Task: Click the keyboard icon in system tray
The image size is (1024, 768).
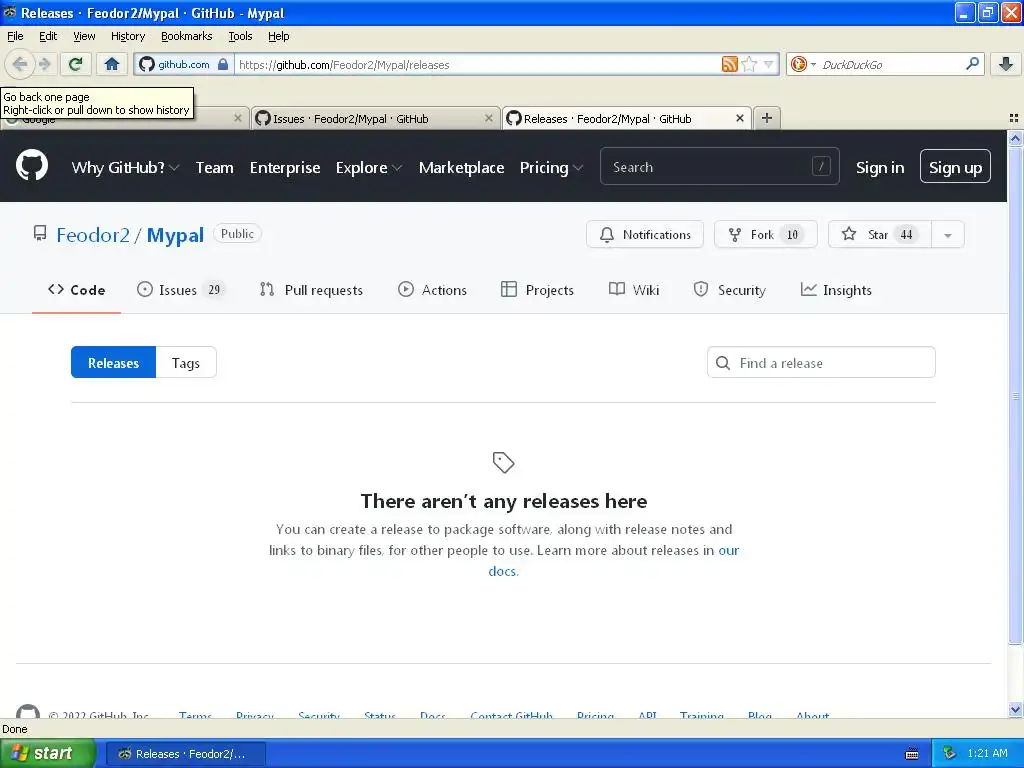Action: pyautogui.click(x=912, y=754)
